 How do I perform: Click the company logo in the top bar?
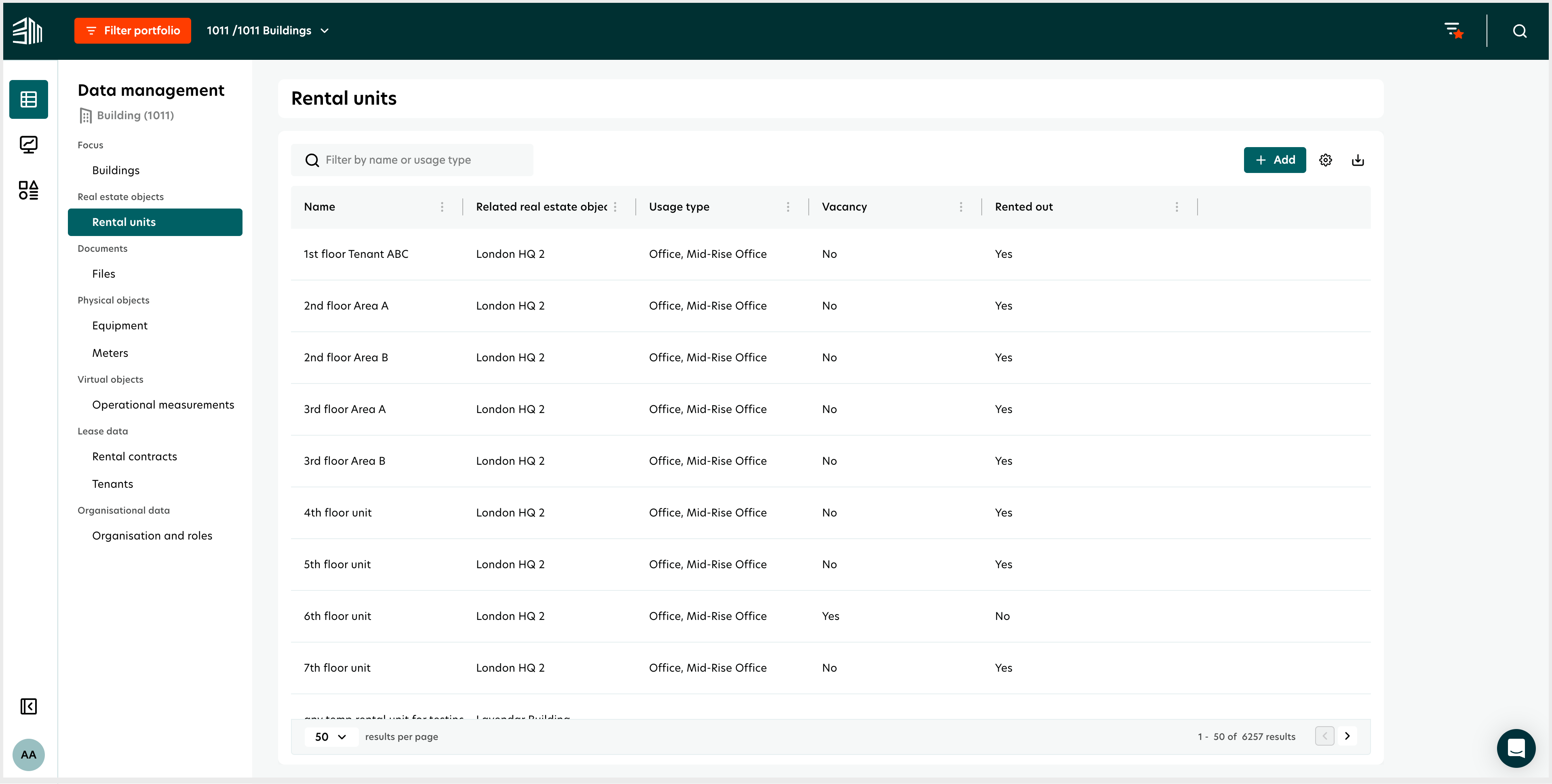pyautogui.click(x=28, y=31)
